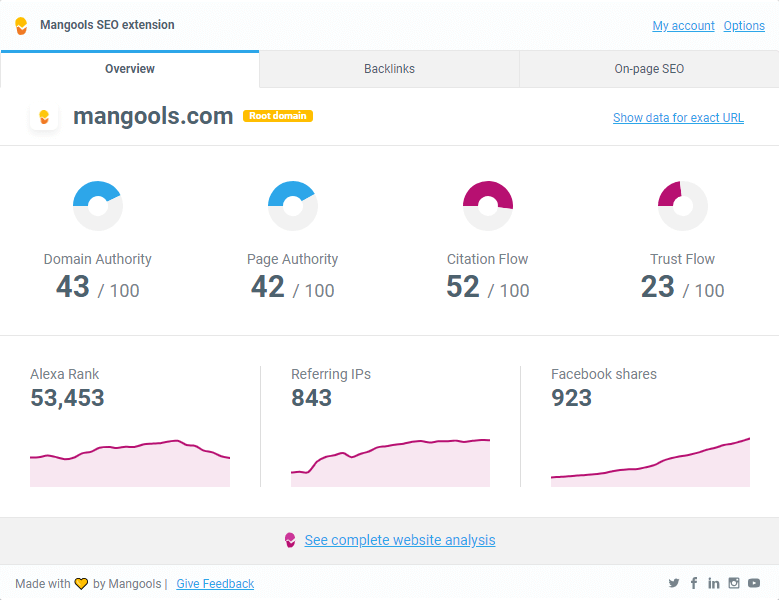Click the Trust Flow value 23
Screen dimensions: 779x600
658,287
